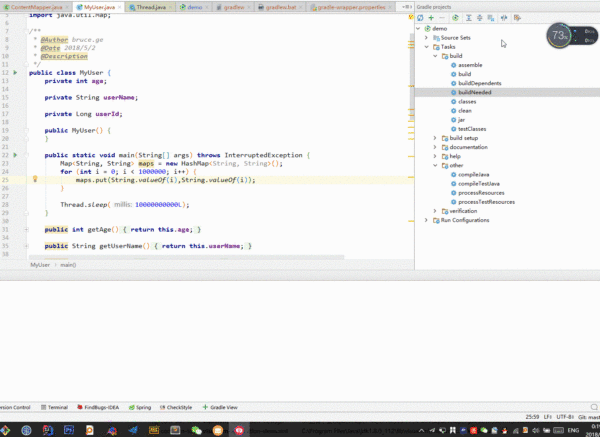Click Expand All icon in Gradle toolbar
600x437 pixels.
tap(467, 17)
